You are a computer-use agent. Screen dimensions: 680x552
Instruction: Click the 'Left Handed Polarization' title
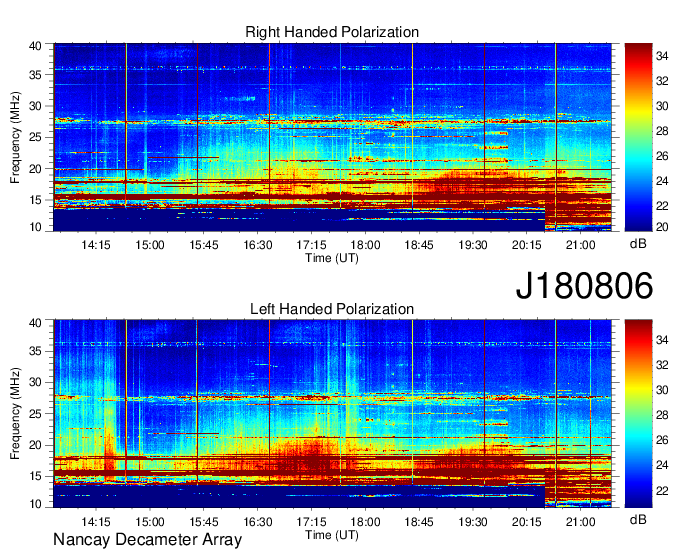click(x=332, y=309)
